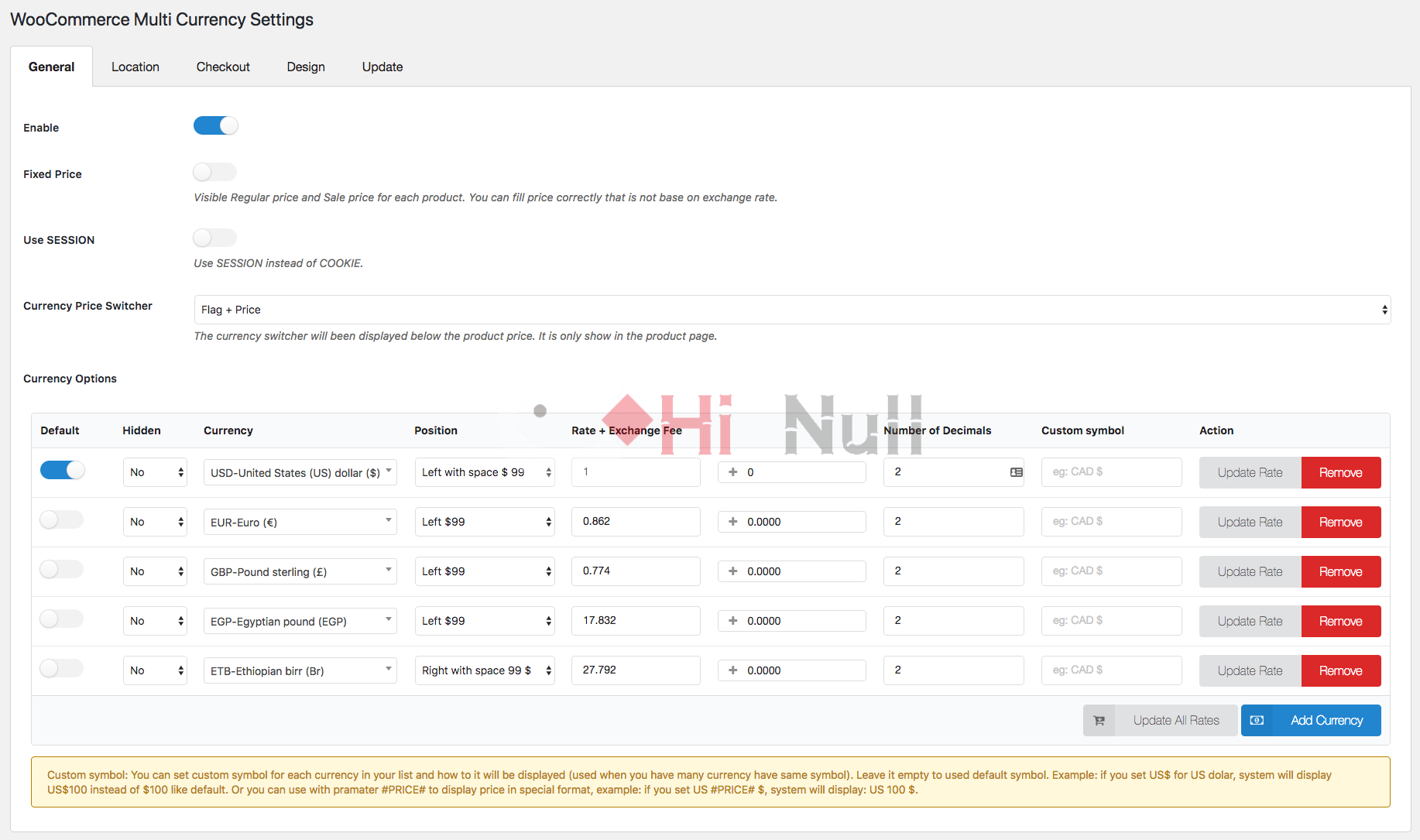This screenshot has height=840, width=1420.
Task: Open the GBP-Pound sterling currency dropdown
Action: tap(300, 571)
